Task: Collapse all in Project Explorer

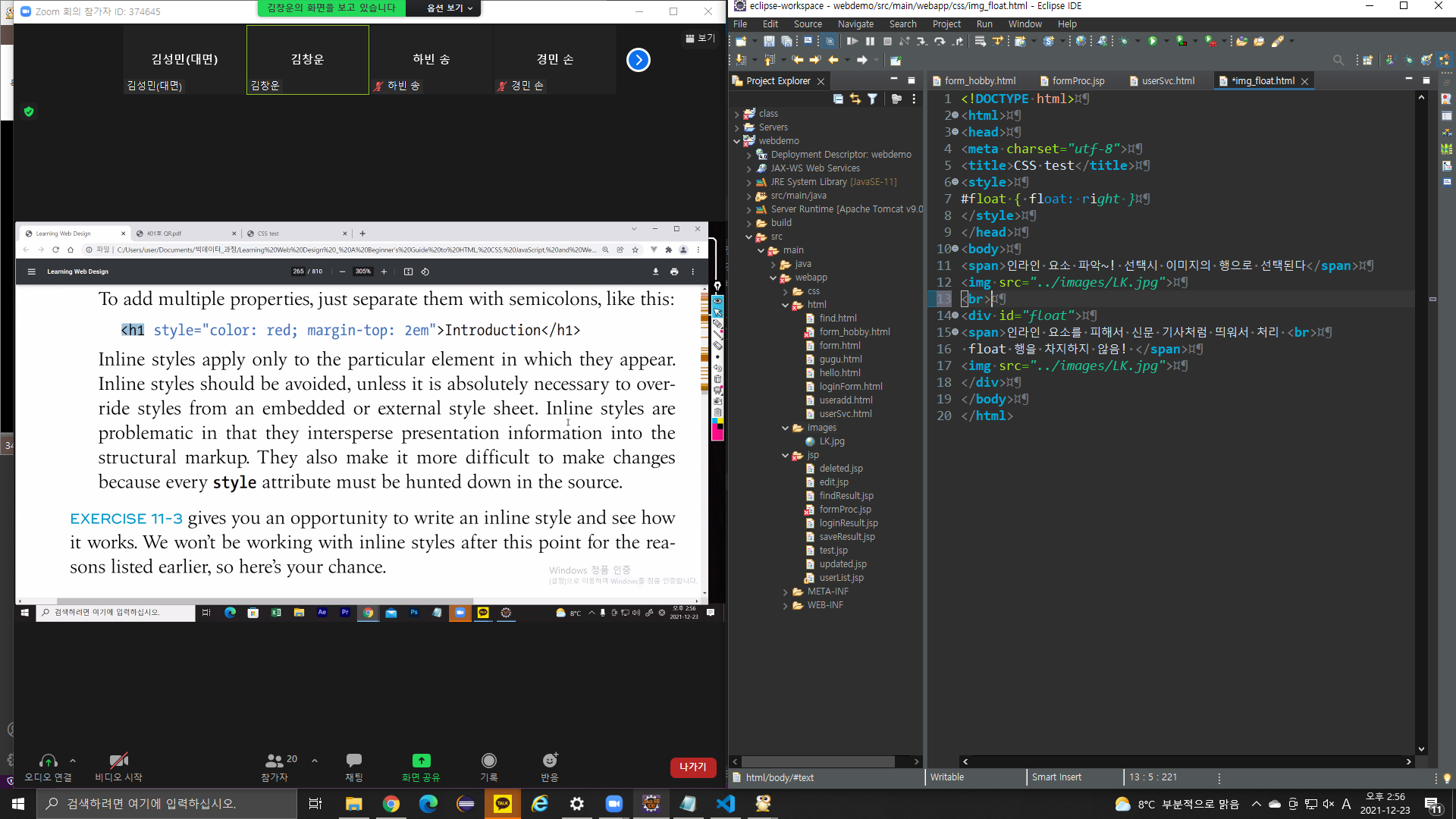Action: [x=838, y=99]
